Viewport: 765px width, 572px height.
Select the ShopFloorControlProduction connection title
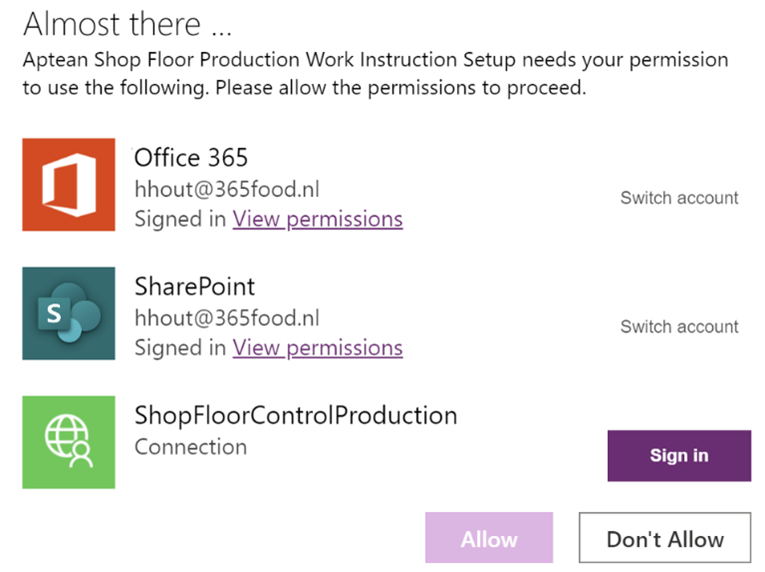click(x=295, y=415)
